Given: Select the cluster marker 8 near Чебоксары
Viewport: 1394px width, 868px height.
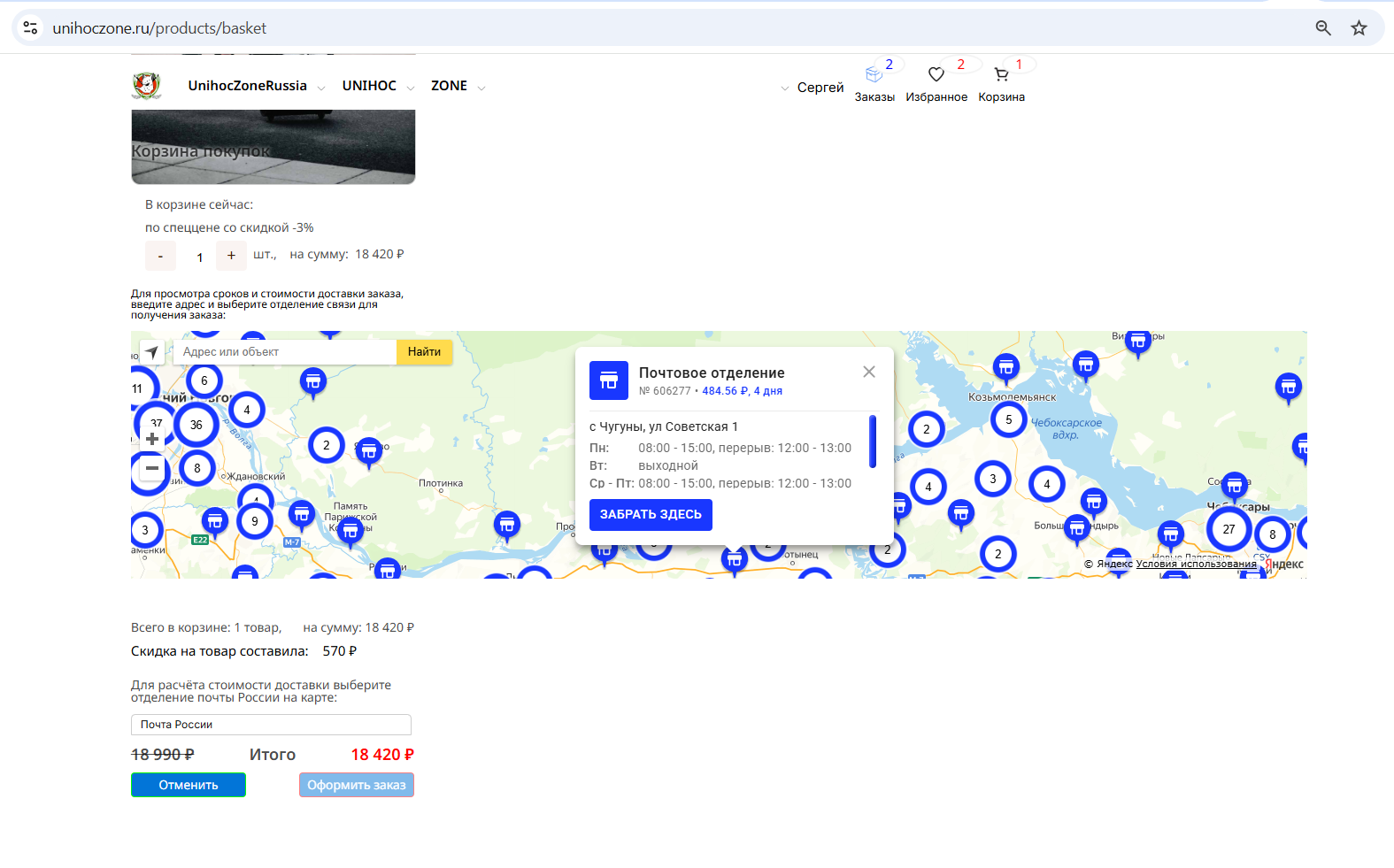Looking at the screenshot, I should coord(1273,534).
